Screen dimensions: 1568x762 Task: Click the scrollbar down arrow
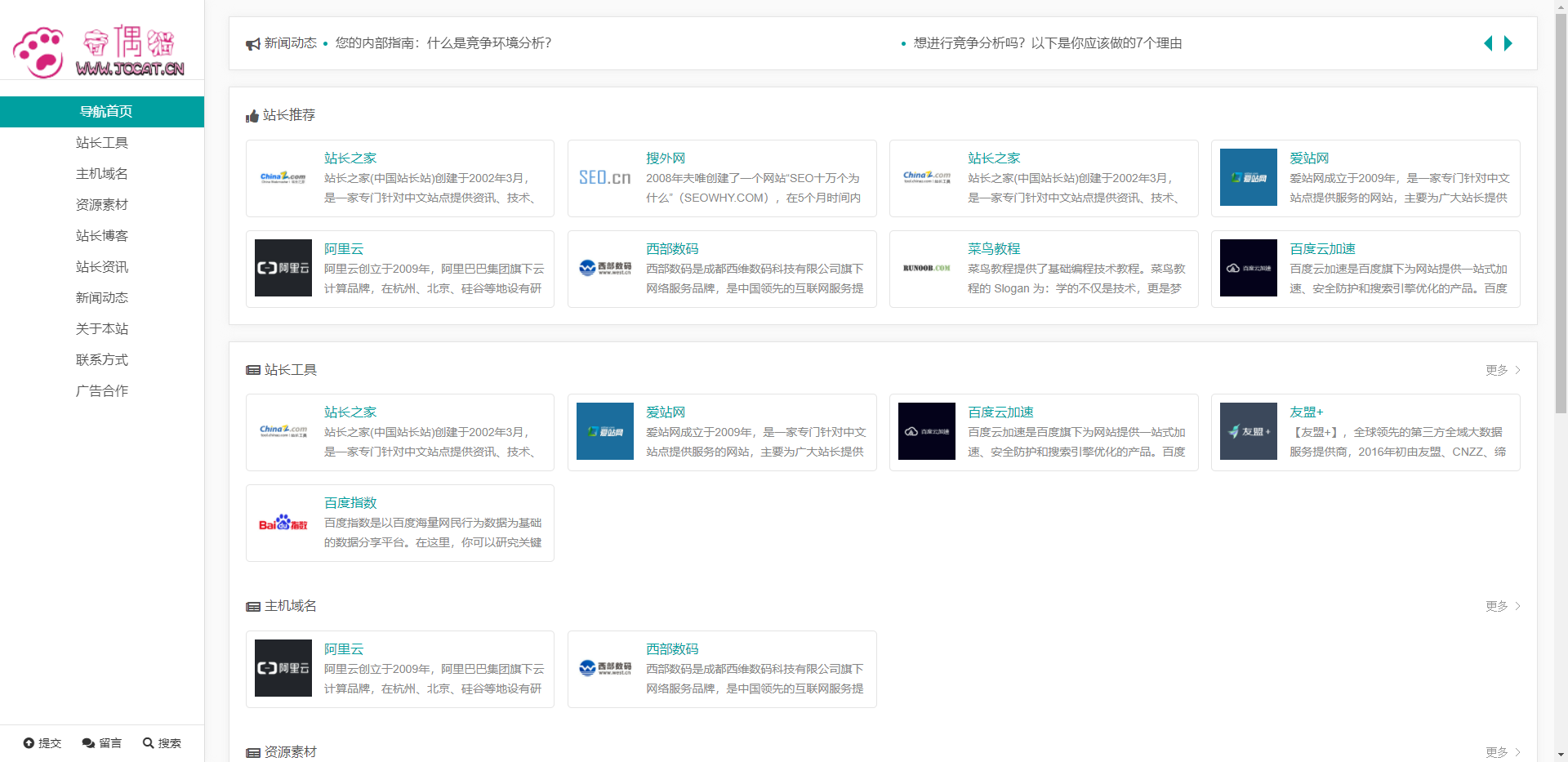tap(1561, 755)
